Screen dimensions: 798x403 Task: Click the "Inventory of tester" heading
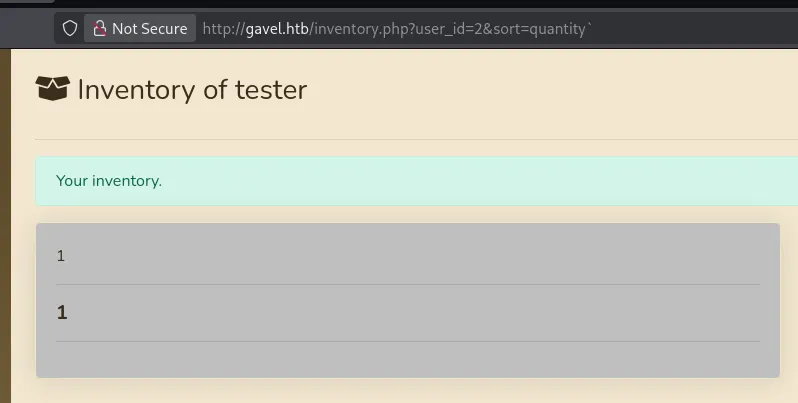click(192, 90)
